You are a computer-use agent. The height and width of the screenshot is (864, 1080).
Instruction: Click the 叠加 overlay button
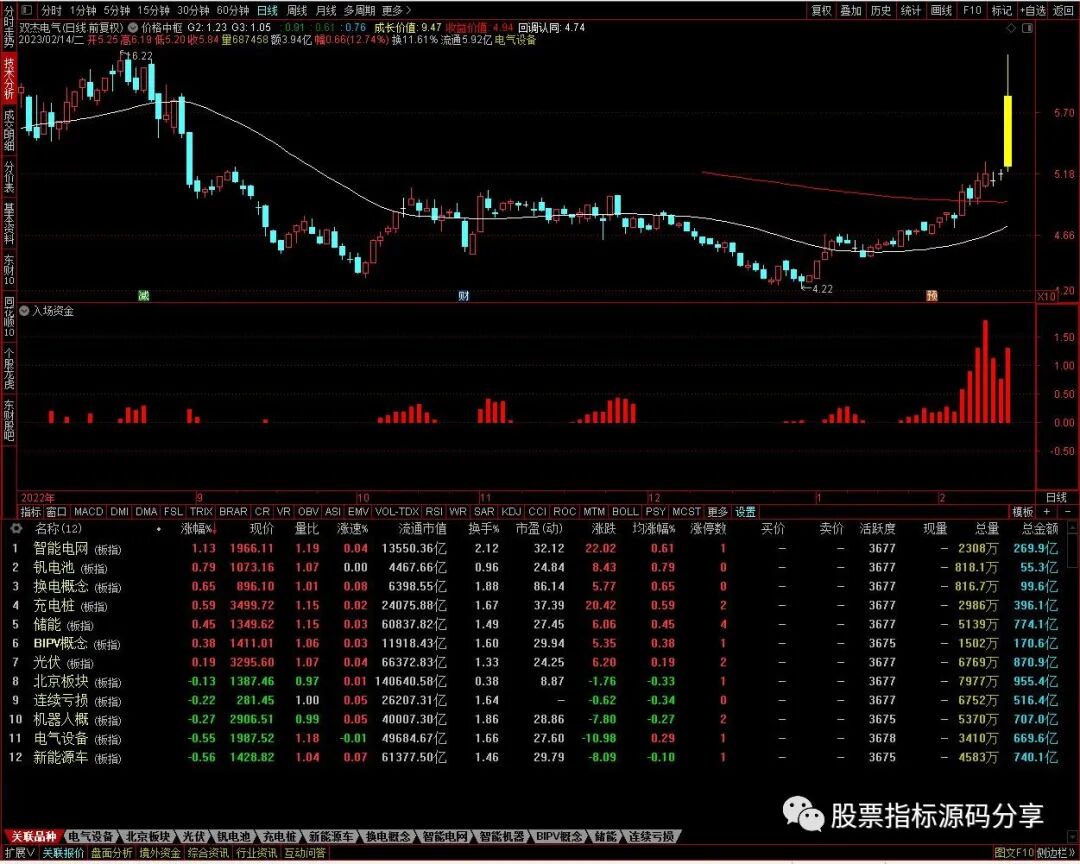pyautogui.click(x=851, y=10)
